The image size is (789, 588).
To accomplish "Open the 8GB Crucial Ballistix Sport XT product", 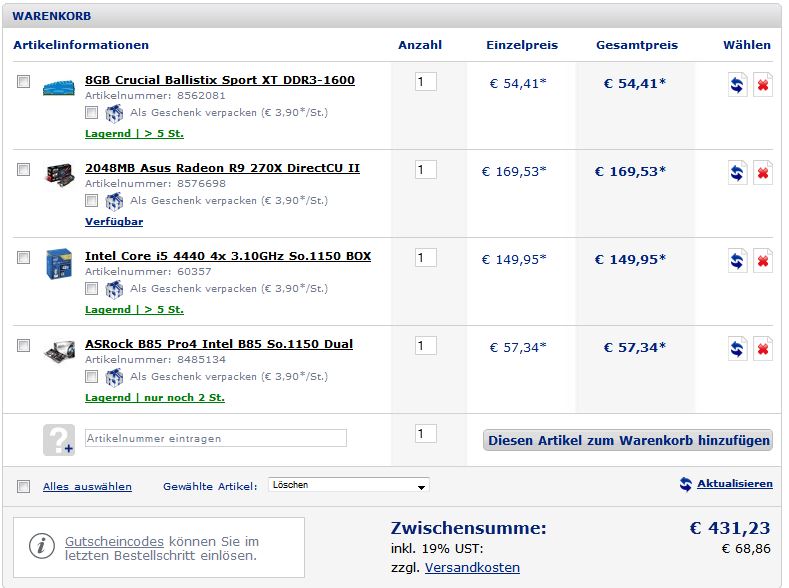I will point(219,80).
